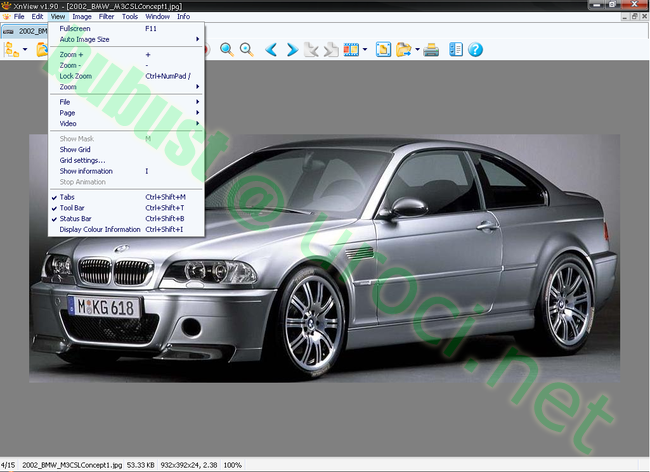Expand the Video submenu
650x472 pixels.
[126, 123]
